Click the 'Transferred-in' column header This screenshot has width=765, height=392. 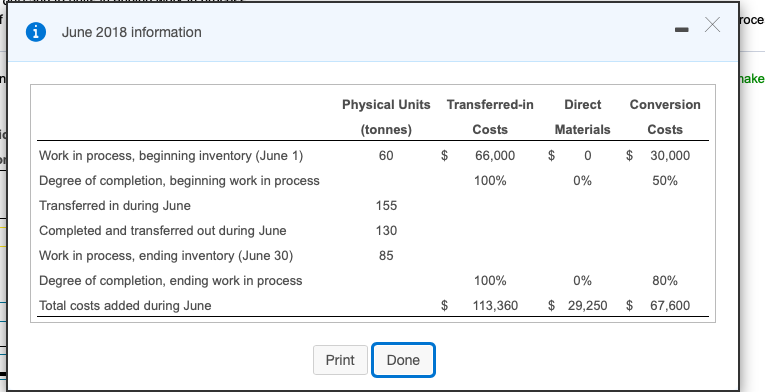point(490,105)
